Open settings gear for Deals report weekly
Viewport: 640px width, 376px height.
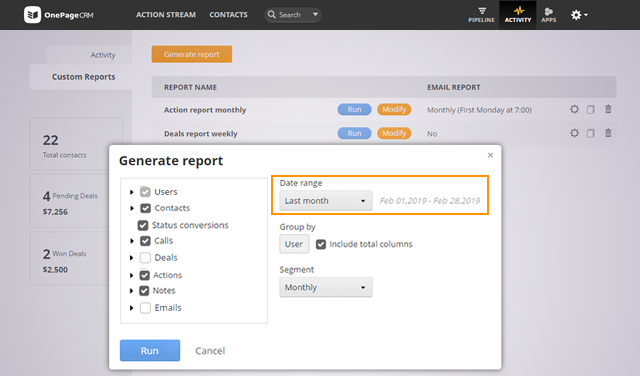[574, 133]
